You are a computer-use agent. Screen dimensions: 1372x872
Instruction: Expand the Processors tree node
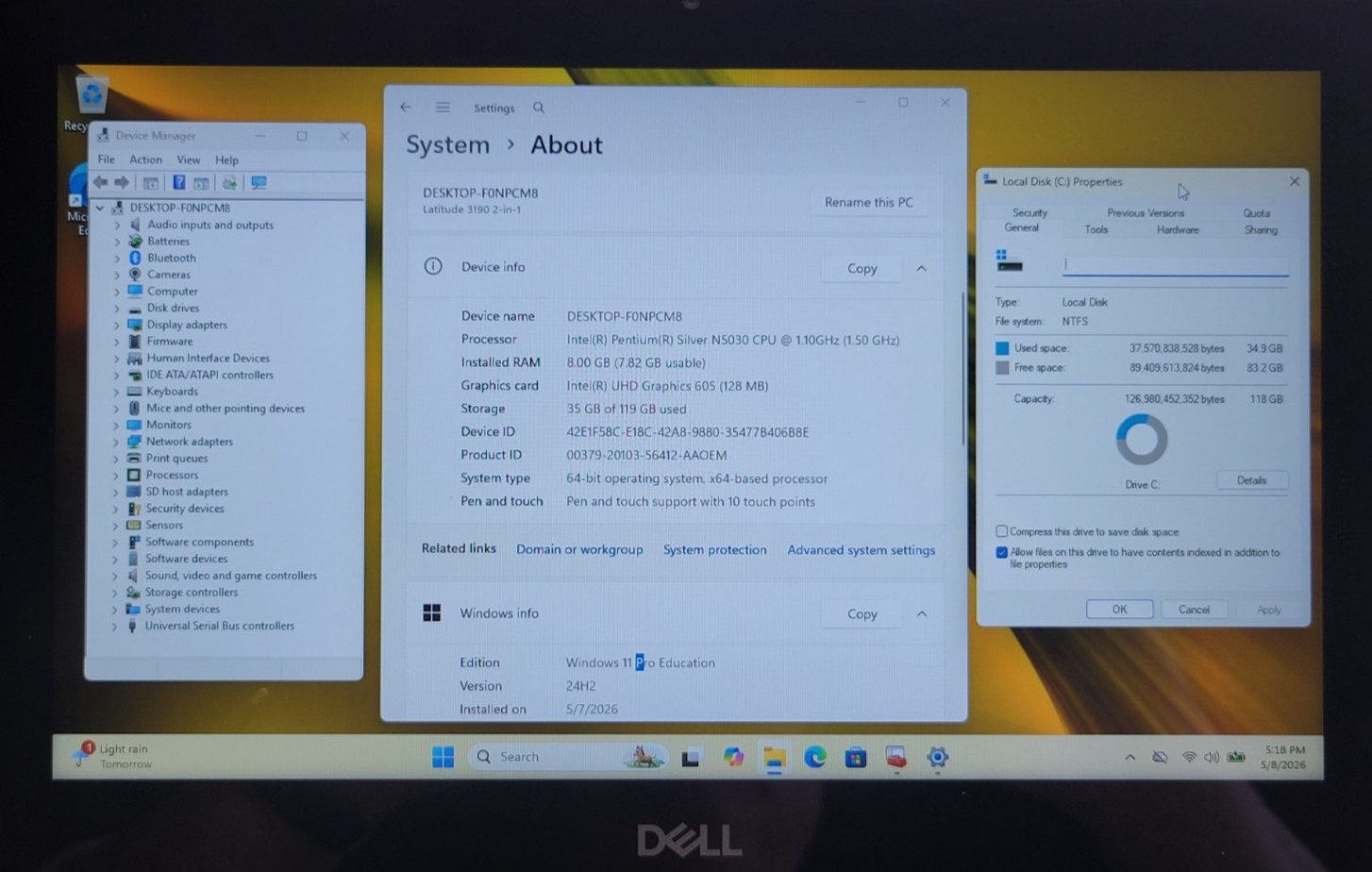point(116,475)
